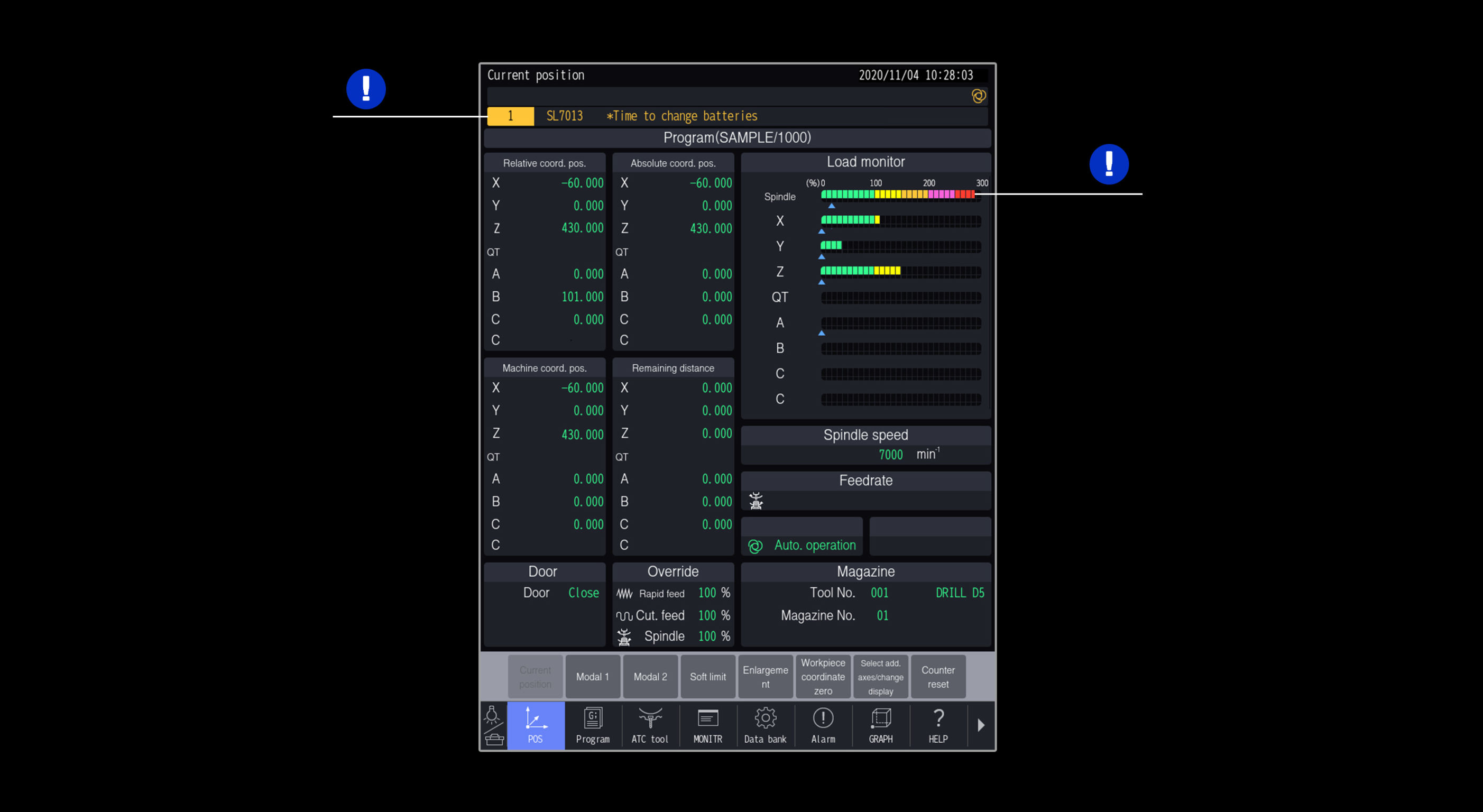The height and width of the screenshot is (812, 1483).
Task: Switch to the Soft limit view
Action: point(707,677)
